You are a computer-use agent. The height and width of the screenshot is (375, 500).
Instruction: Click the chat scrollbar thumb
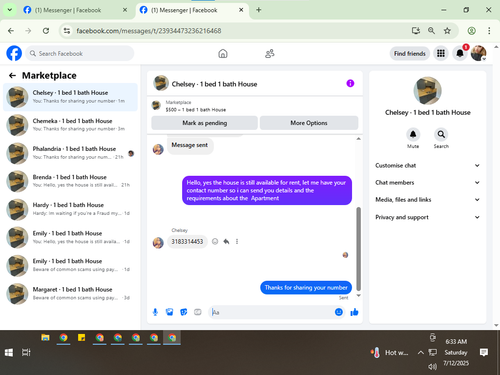[x=359, y=249]
